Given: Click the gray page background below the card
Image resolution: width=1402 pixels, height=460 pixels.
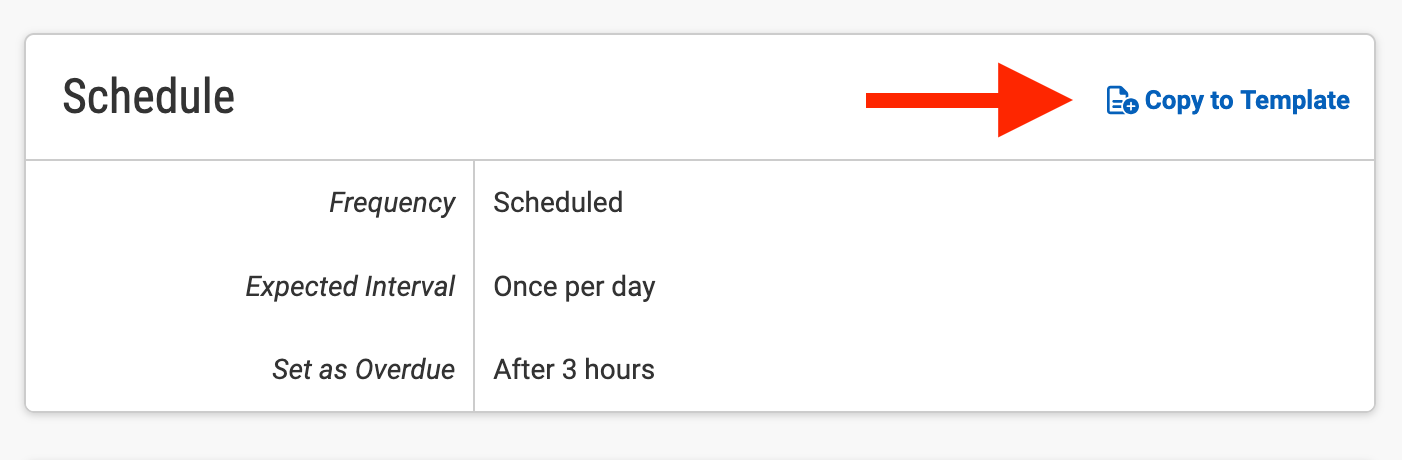Looking at the screenshot, I should (700, 438).
